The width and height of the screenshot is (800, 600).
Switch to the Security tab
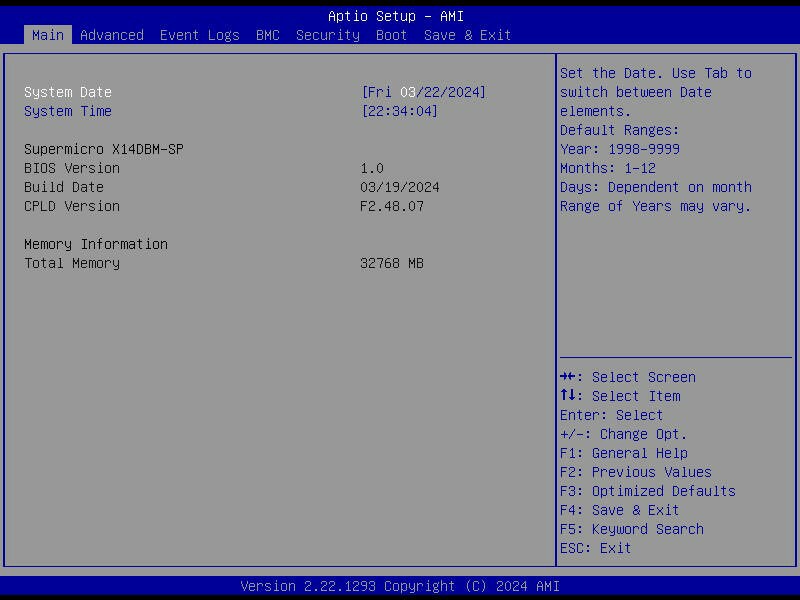point(327,35)
